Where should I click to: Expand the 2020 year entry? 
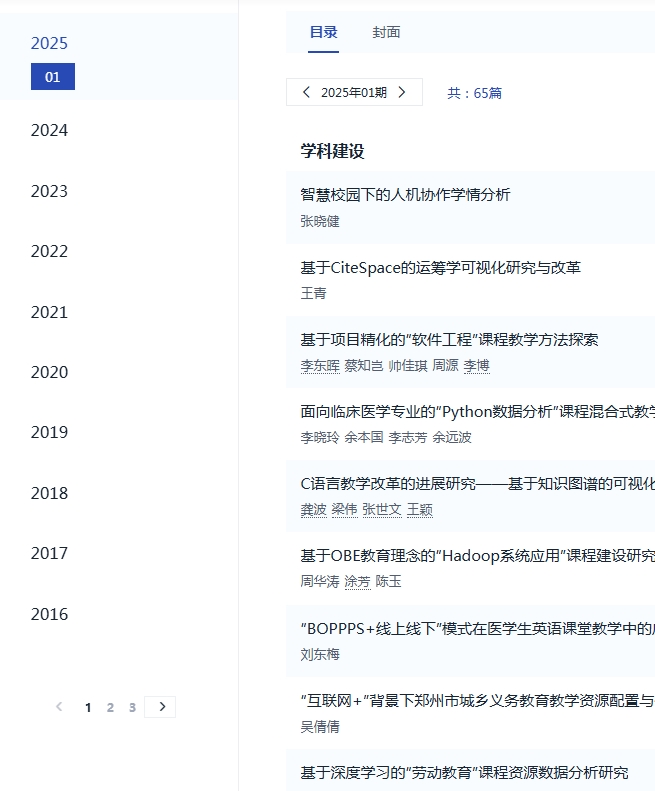tap(49, 372)
